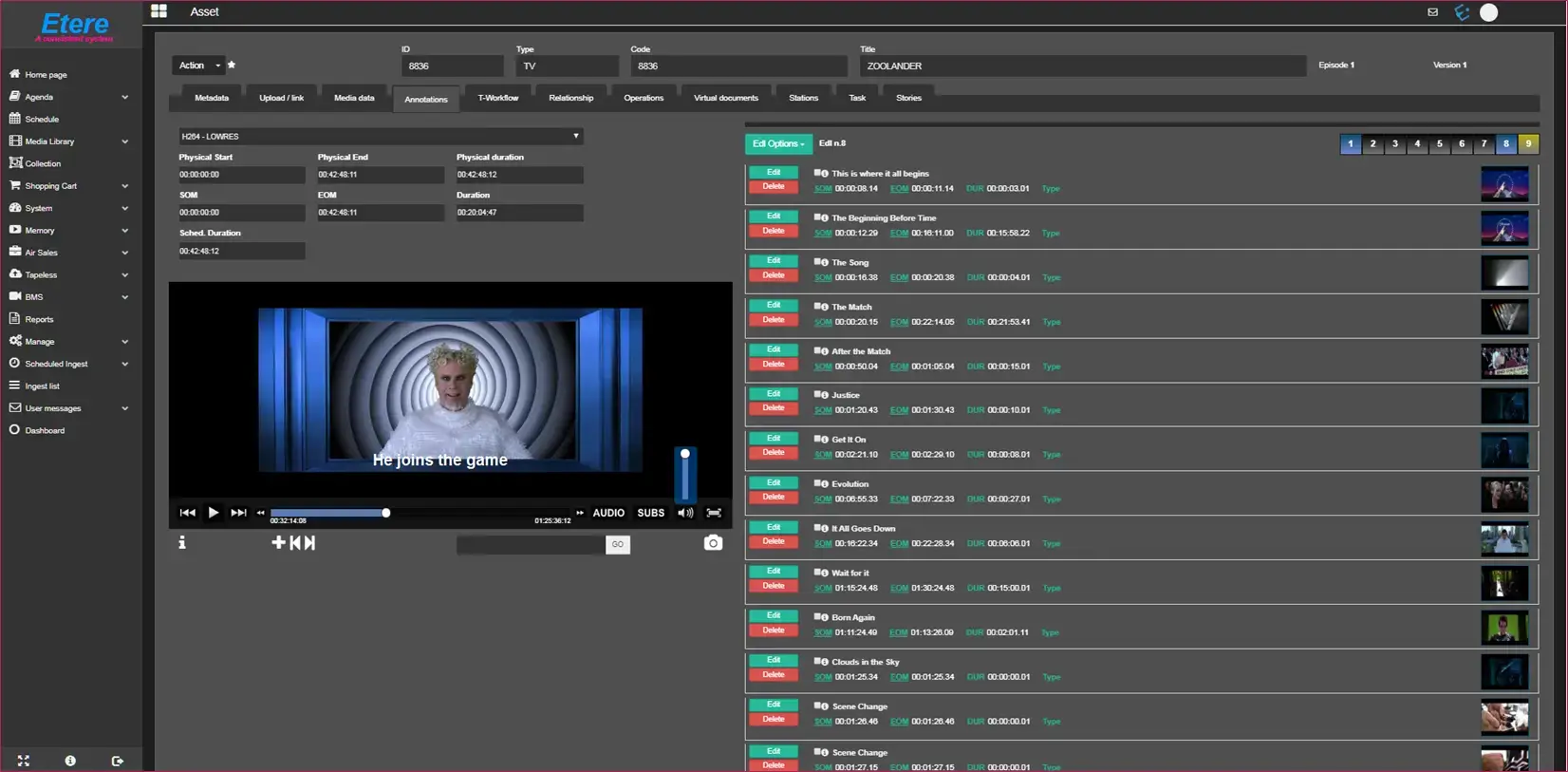
Task: Click the video progress slider handle
Action: [386, 513]
